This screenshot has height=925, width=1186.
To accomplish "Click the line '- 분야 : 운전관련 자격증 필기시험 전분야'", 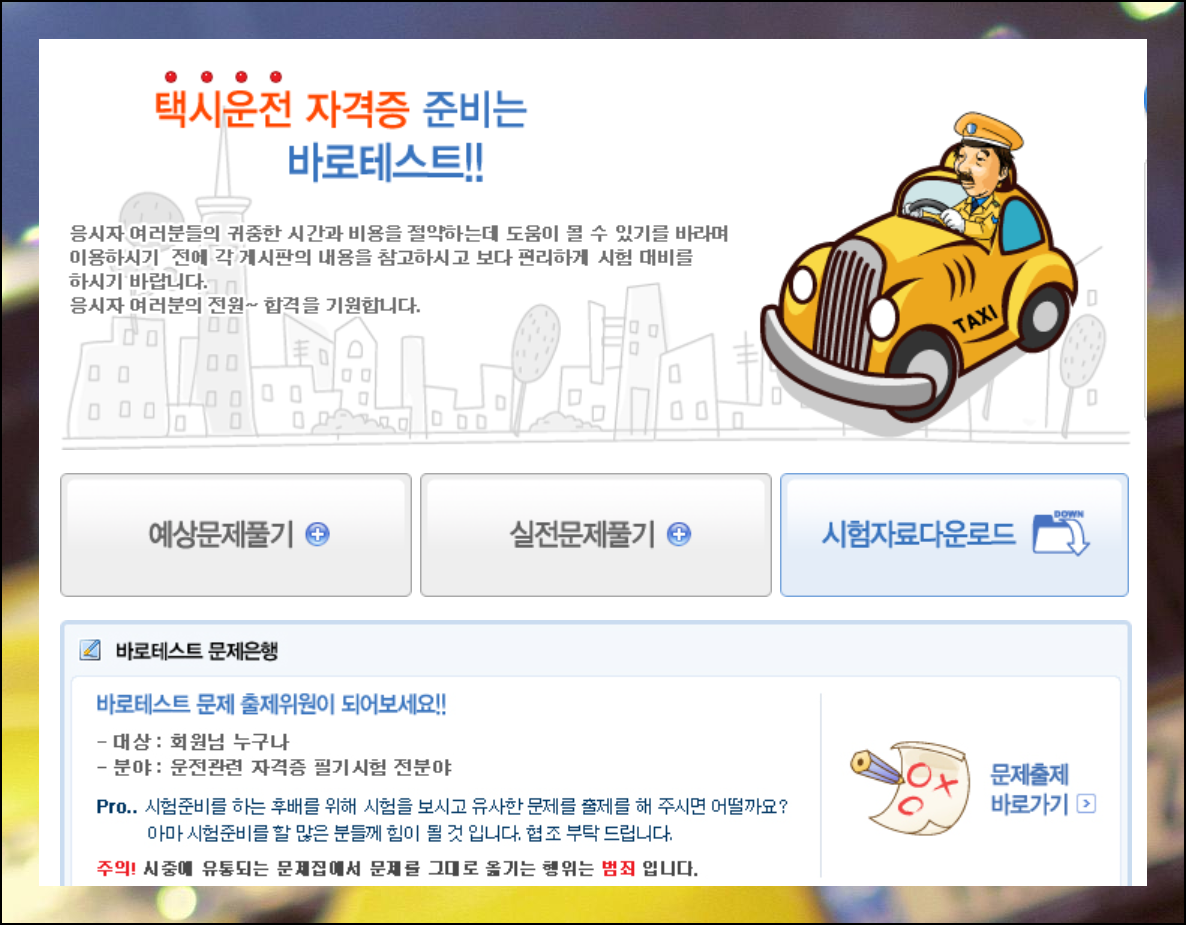I will pos(274,768).
